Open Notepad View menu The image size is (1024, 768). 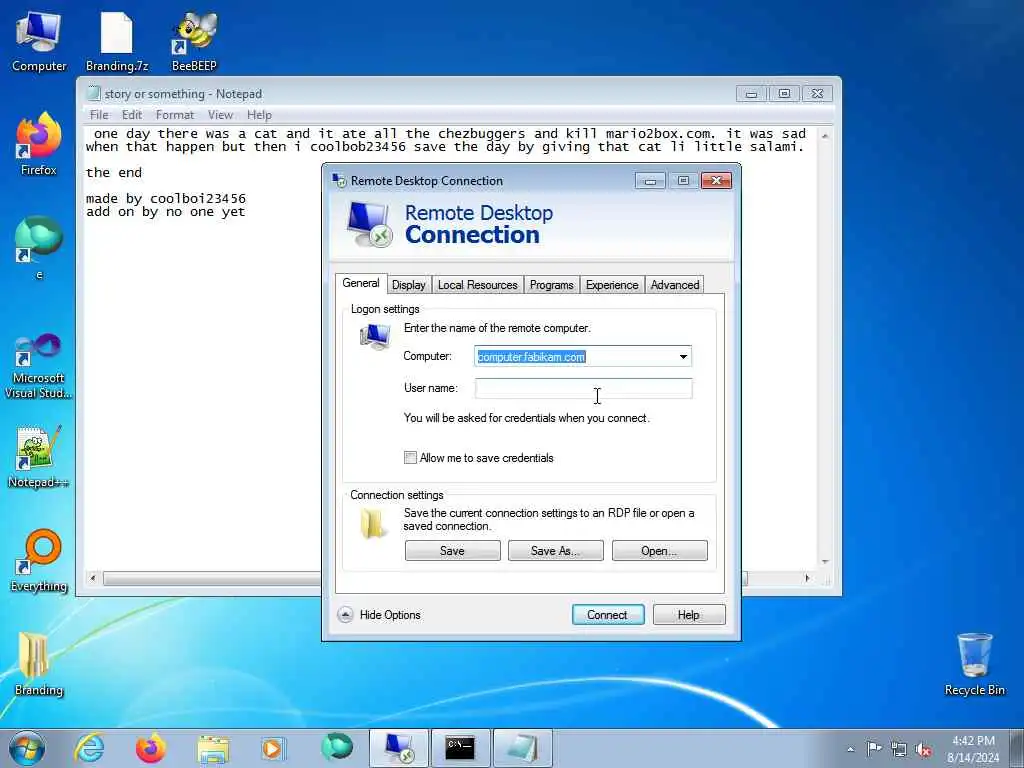tap(220, 115)
